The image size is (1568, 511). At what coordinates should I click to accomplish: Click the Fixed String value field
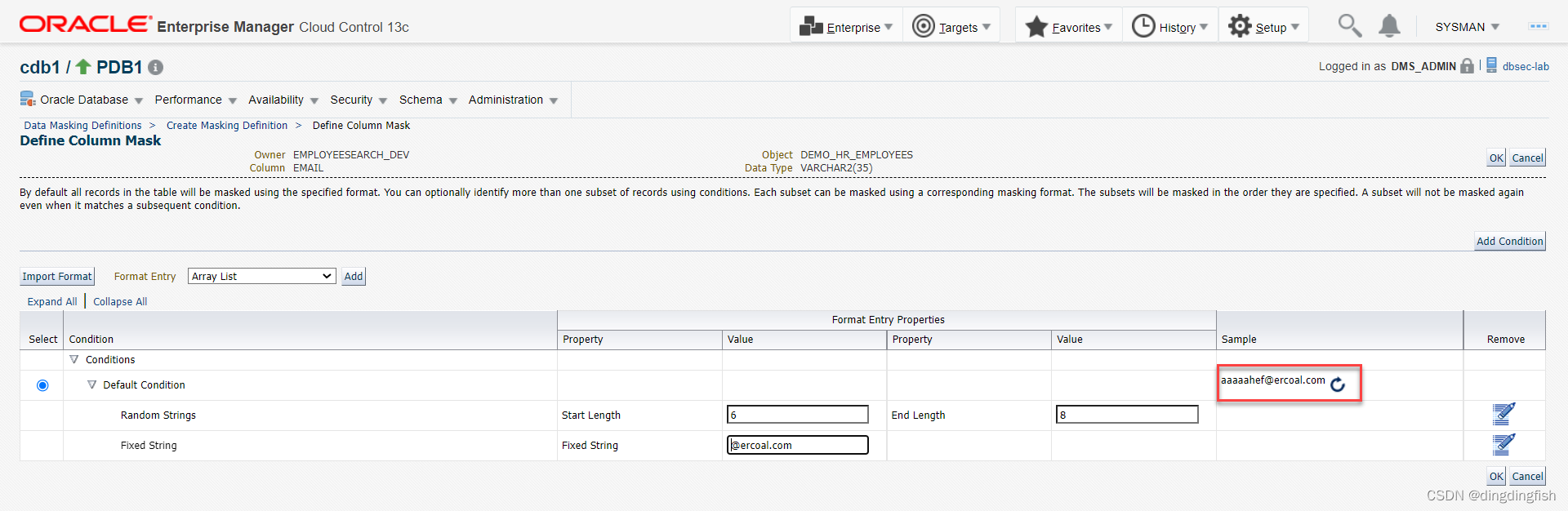click(x=797, y=445)
